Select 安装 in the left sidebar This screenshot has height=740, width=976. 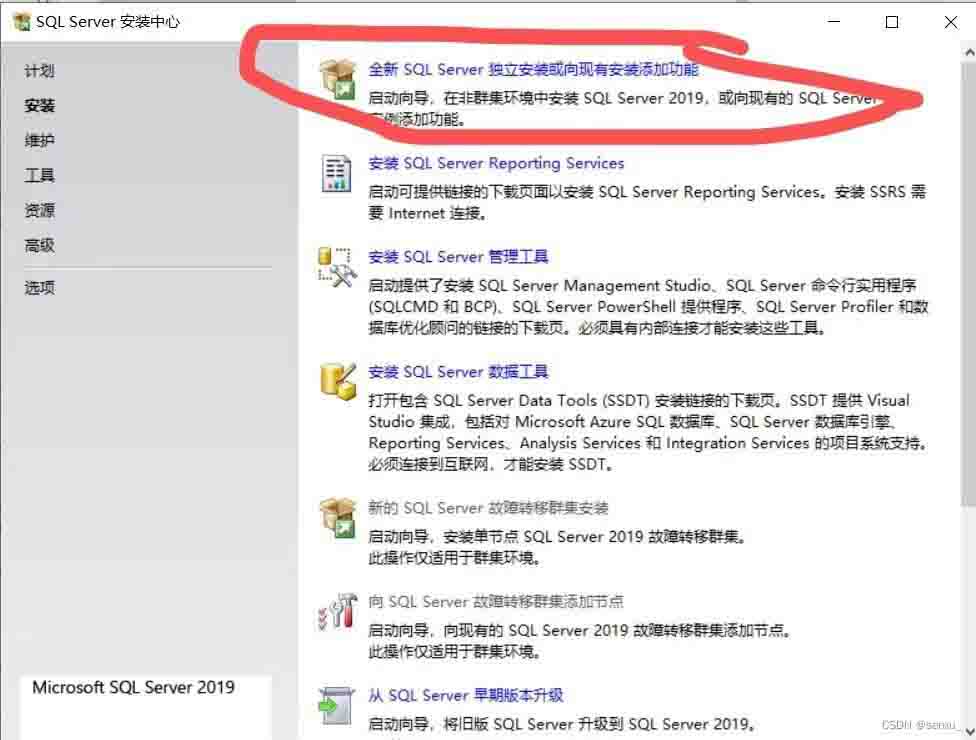point(39,106)
